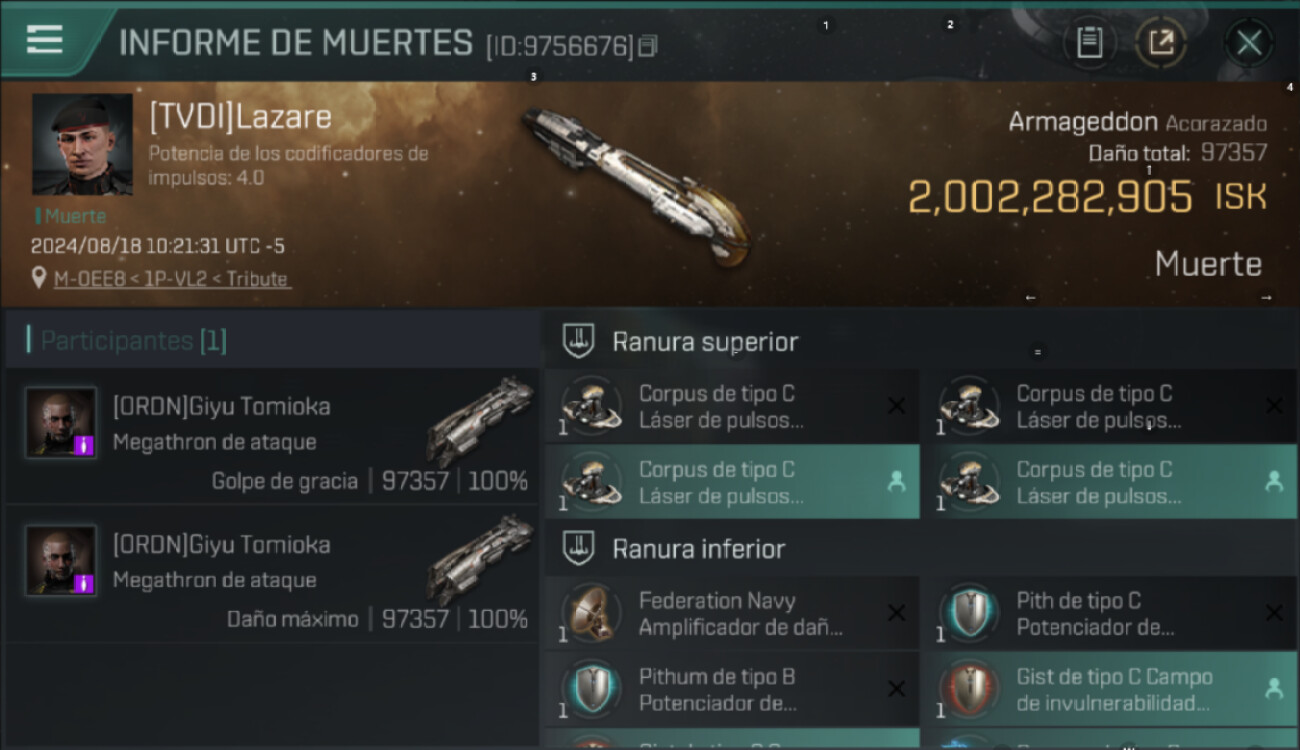
Task: Select Gist de tipo C Campo de invulnerabilidad
Action: tap(1110, 689)
